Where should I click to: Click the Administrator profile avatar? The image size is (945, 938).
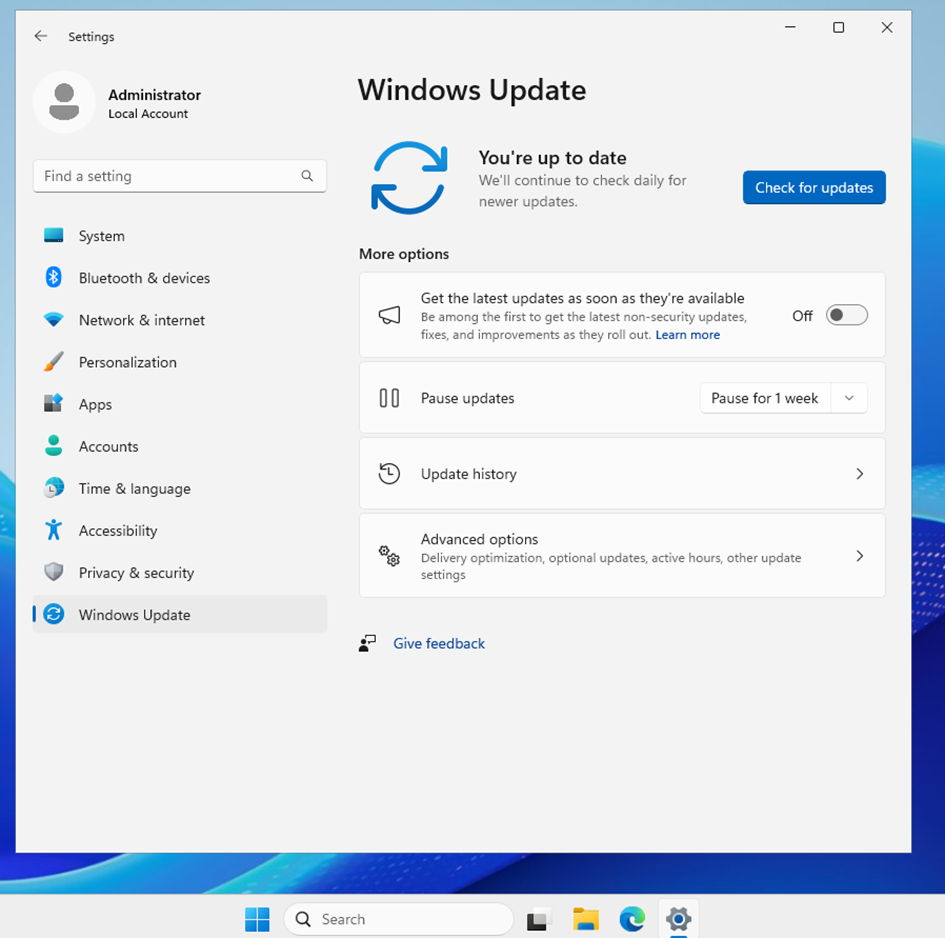(x=64, y=102)
